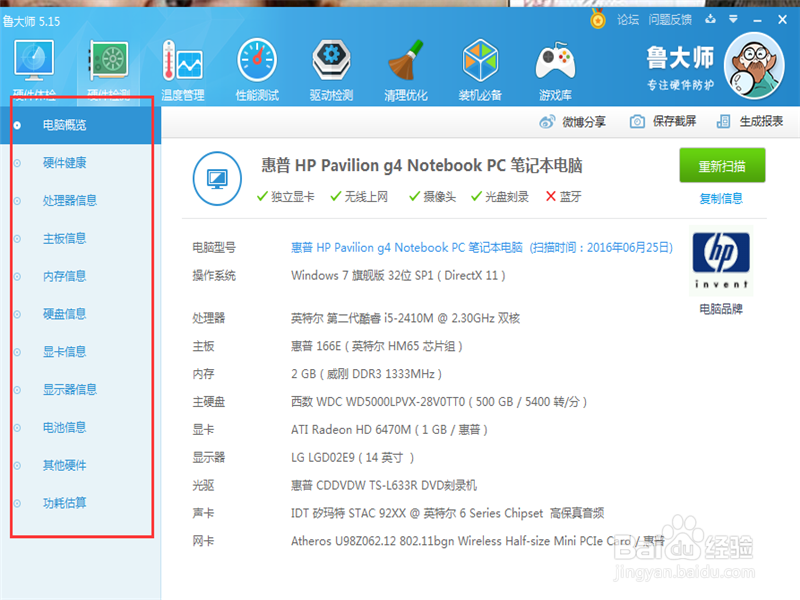The width and height of the screenshot is (800, 600).
Task: Click the 电脑品牌 label under HP logo
Action: tap(721, 309)
